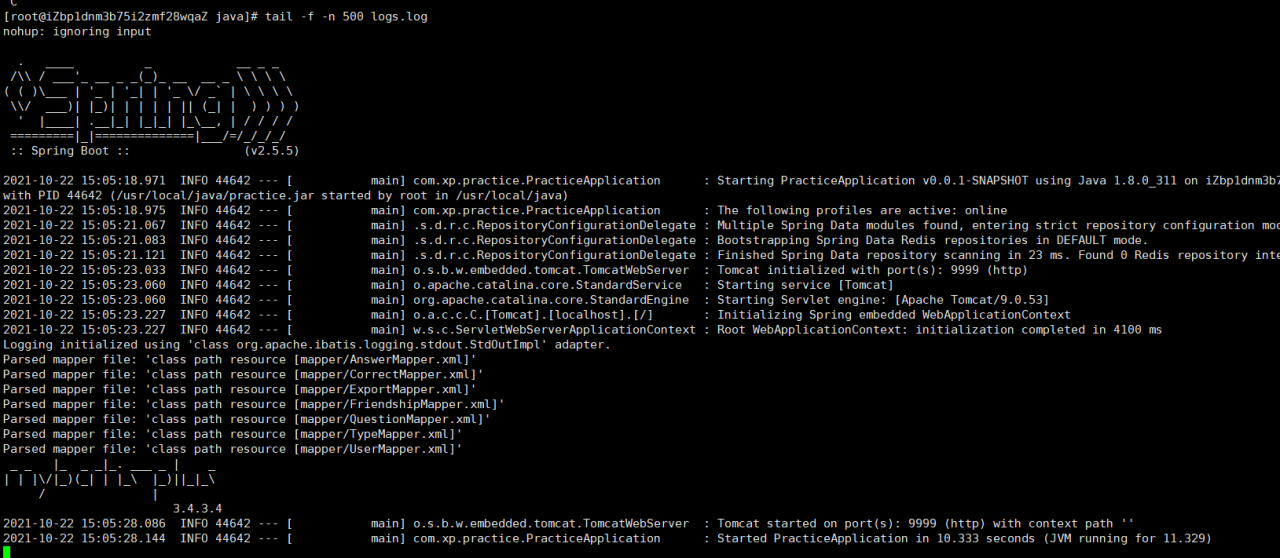Click "Parsed mapper file" AnswerMapper.xml line
1280x558 pixels.
[x=240, y=360]
